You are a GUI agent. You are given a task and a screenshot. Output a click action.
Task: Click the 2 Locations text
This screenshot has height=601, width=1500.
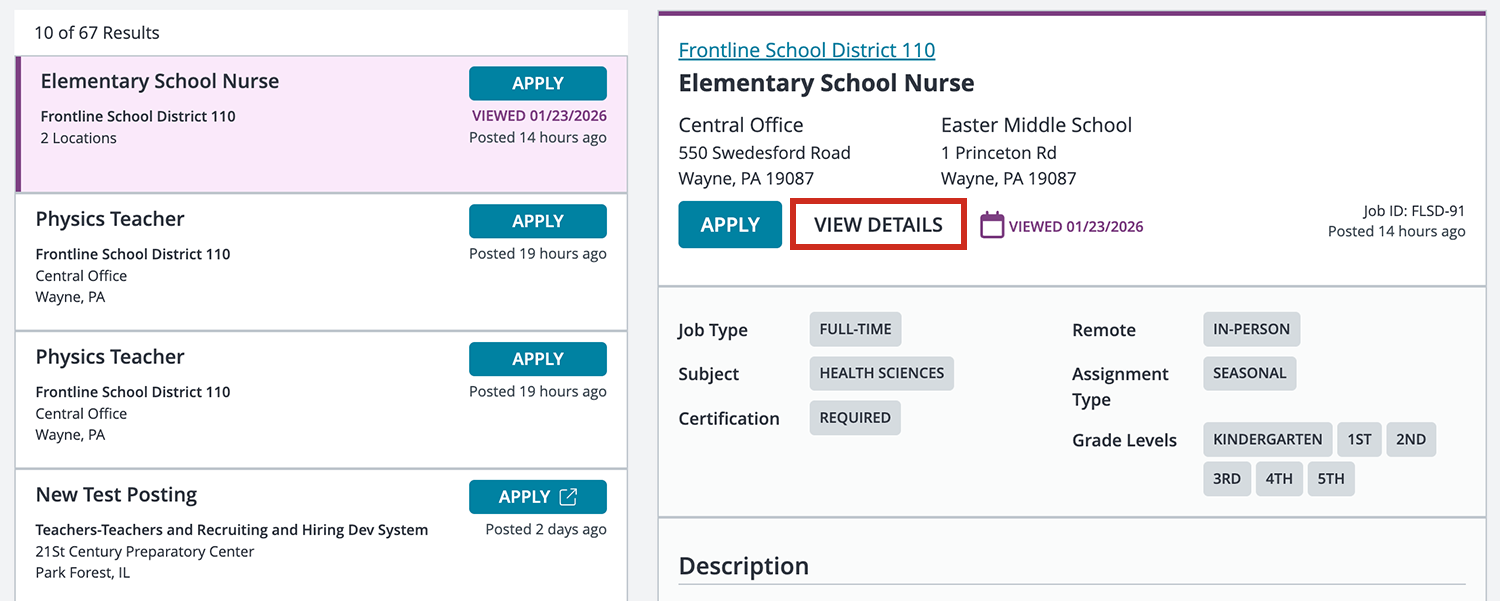tap(79, 138)
